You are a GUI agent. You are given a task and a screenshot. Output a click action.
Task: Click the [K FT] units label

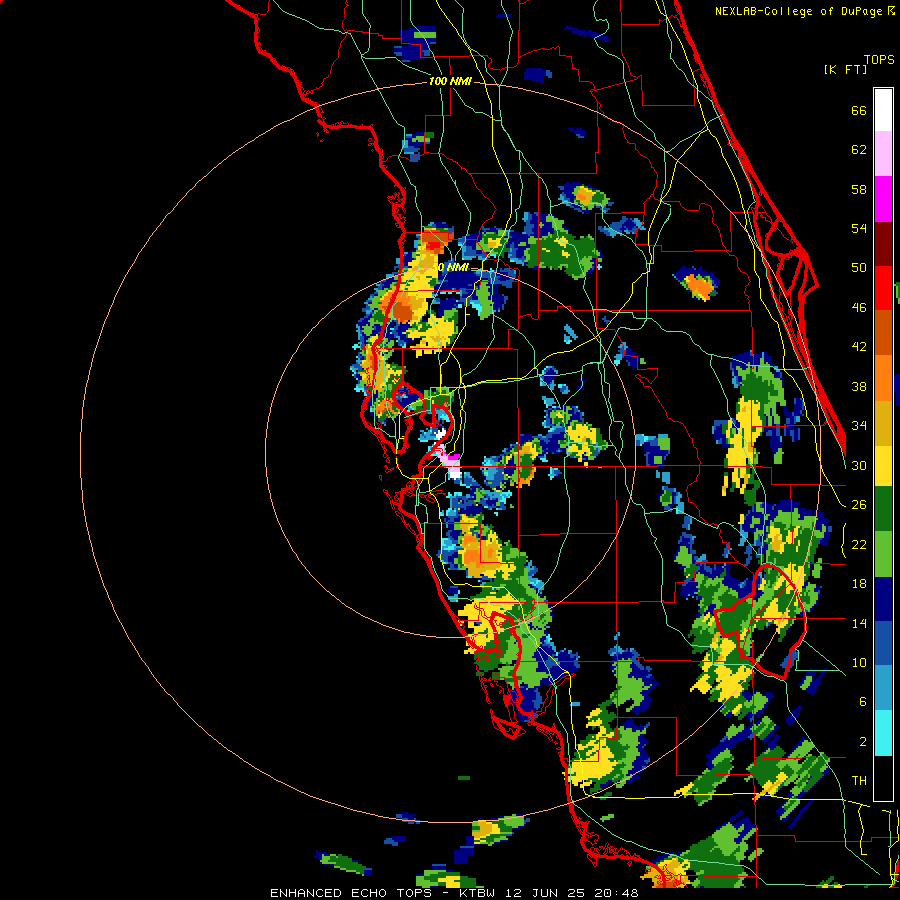tap(845, 69)
